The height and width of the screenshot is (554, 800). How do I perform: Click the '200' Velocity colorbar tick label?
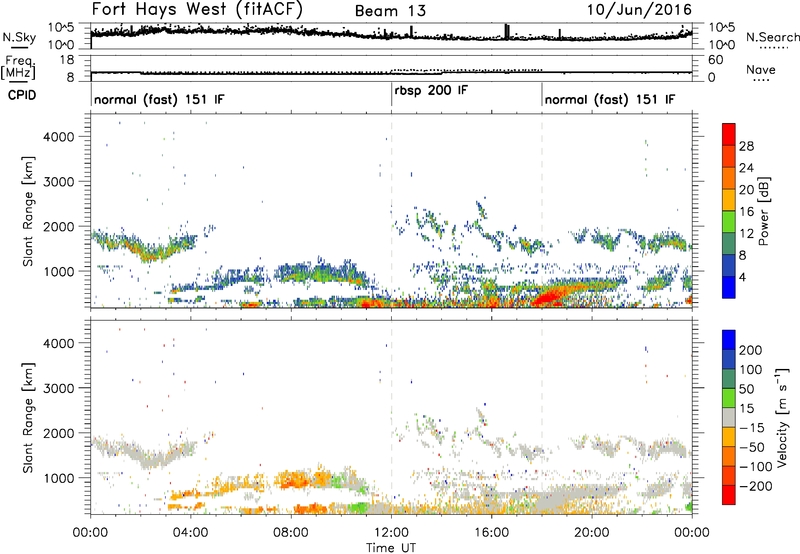click(x=751, y=350)
